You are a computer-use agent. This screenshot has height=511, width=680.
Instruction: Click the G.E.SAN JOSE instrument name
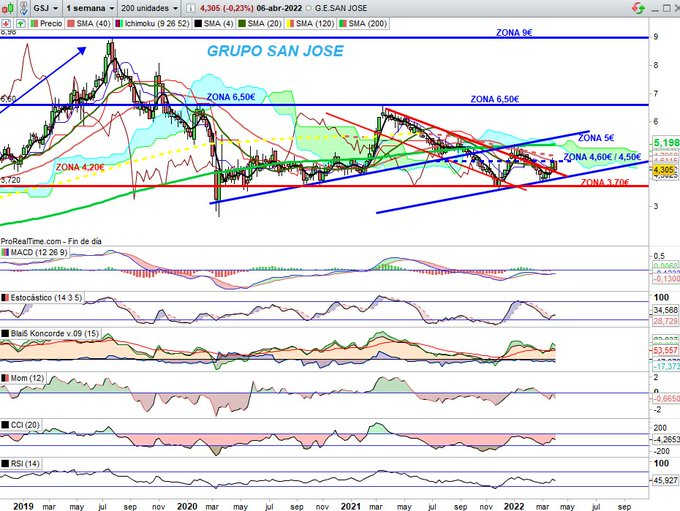coord(341,8)
